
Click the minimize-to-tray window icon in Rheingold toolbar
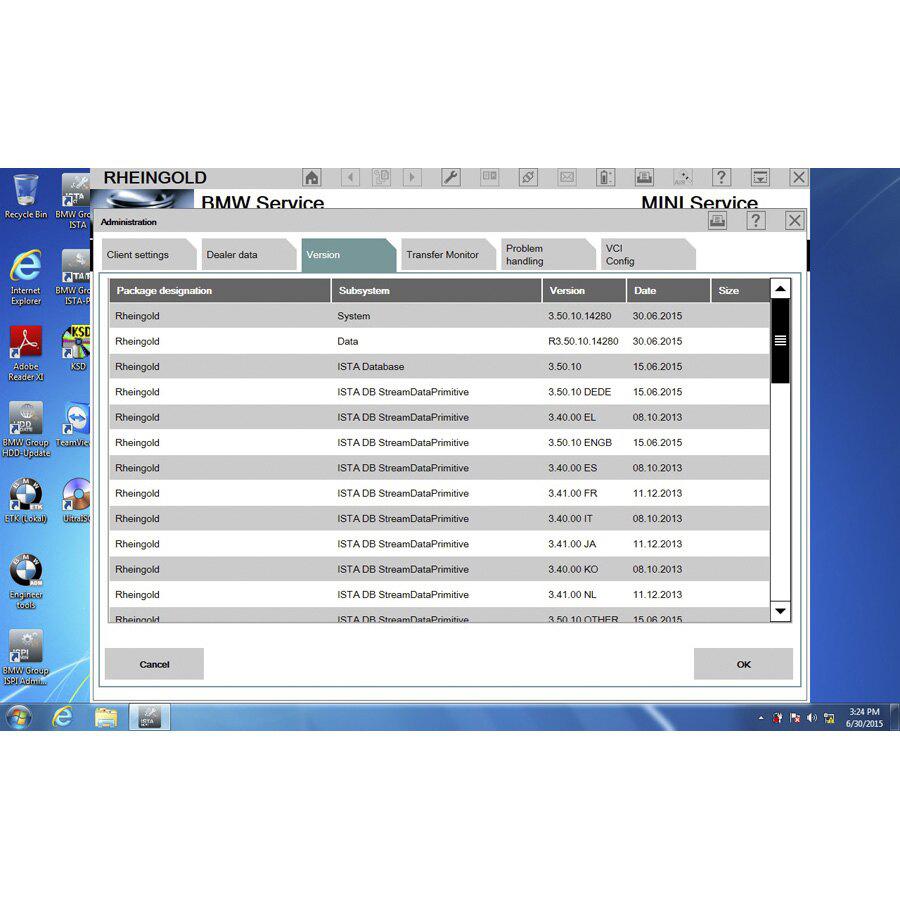point(760,177)
